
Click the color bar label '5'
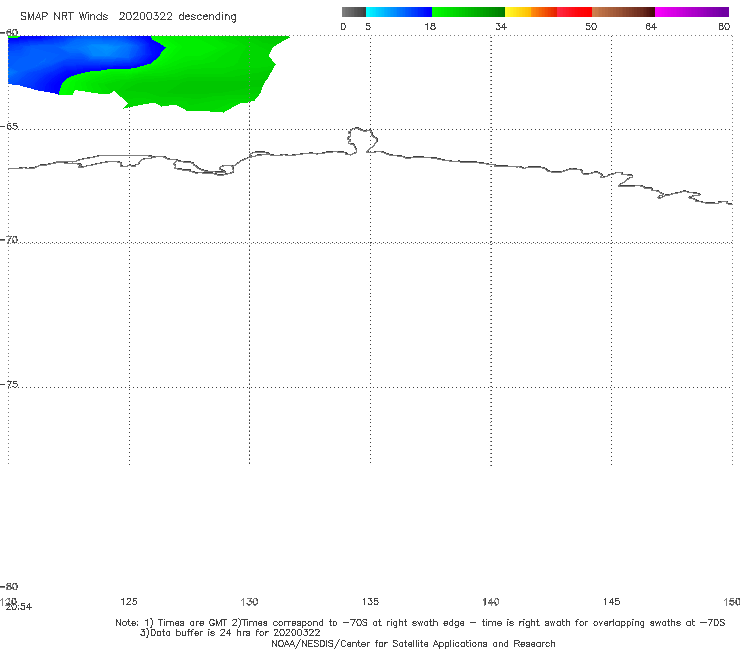click(368, 27)
